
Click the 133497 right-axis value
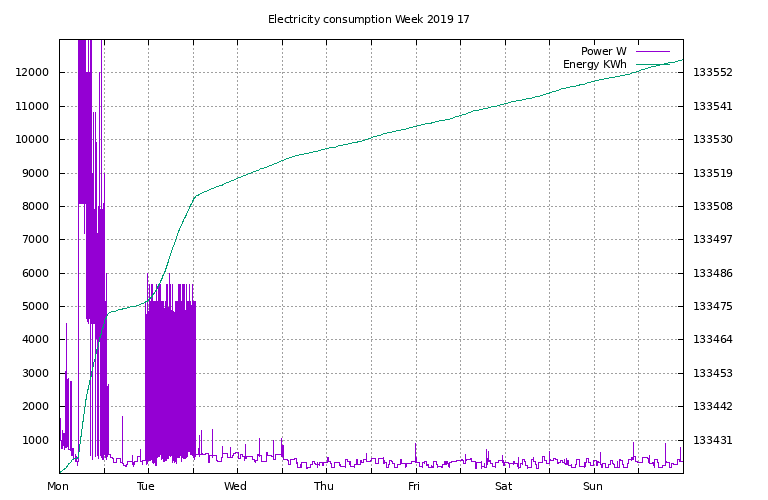(x=713, y=239)
